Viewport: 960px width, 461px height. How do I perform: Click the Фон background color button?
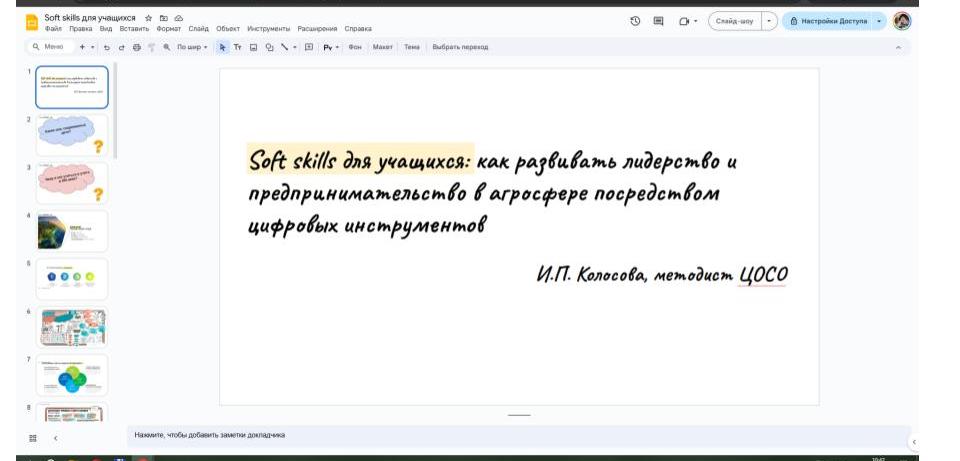(354, 47)
